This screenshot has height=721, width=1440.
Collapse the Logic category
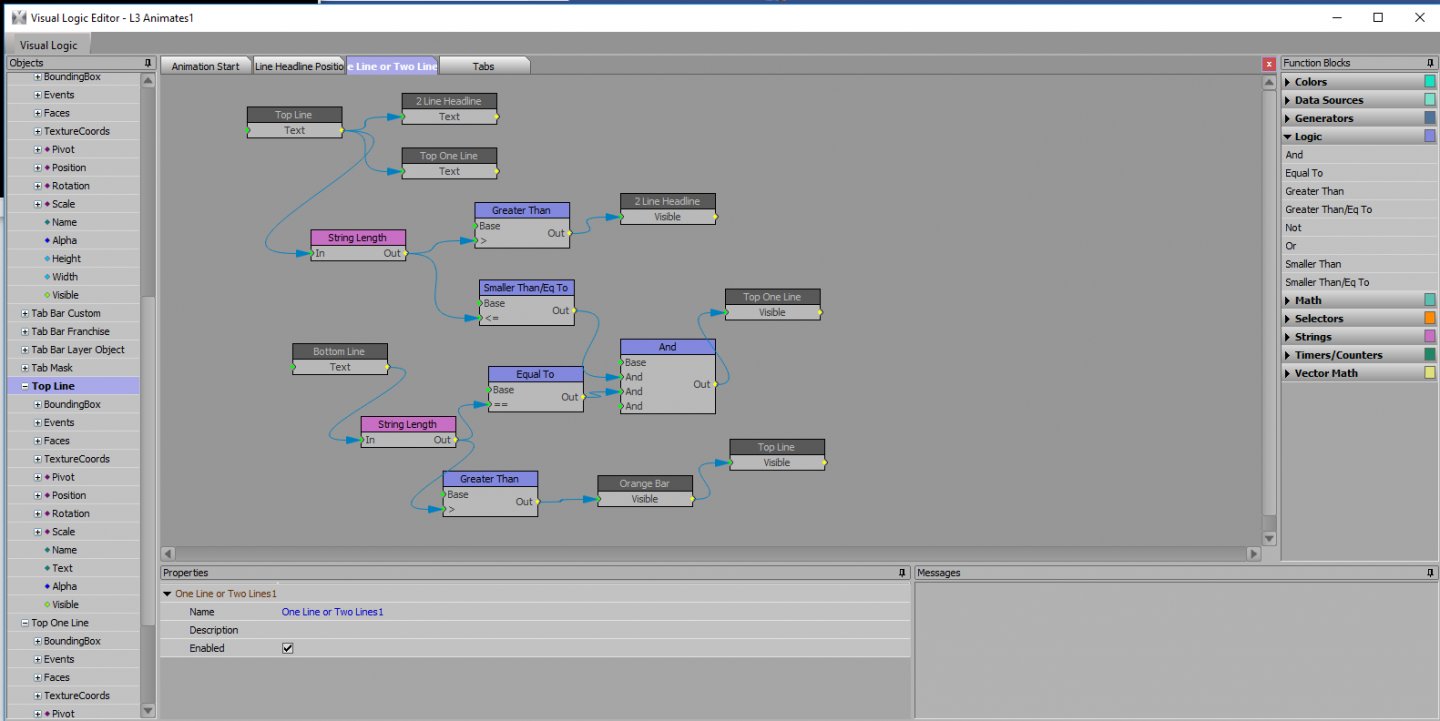click(x=1288, y=137)
